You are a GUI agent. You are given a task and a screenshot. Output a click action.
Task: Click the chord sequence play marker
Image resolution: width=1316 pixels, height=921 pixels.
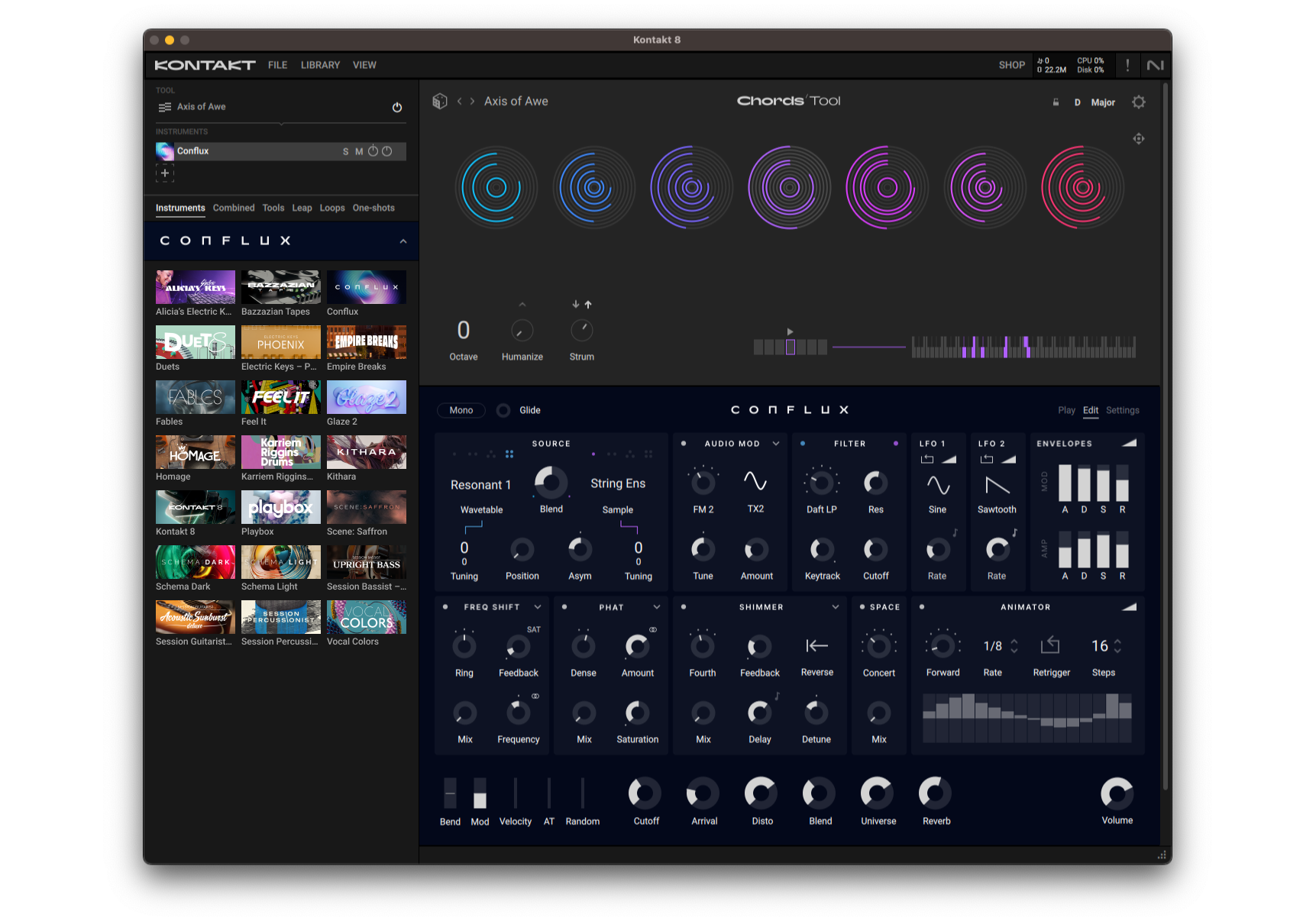pyautogui.click(x=790, y=332)
